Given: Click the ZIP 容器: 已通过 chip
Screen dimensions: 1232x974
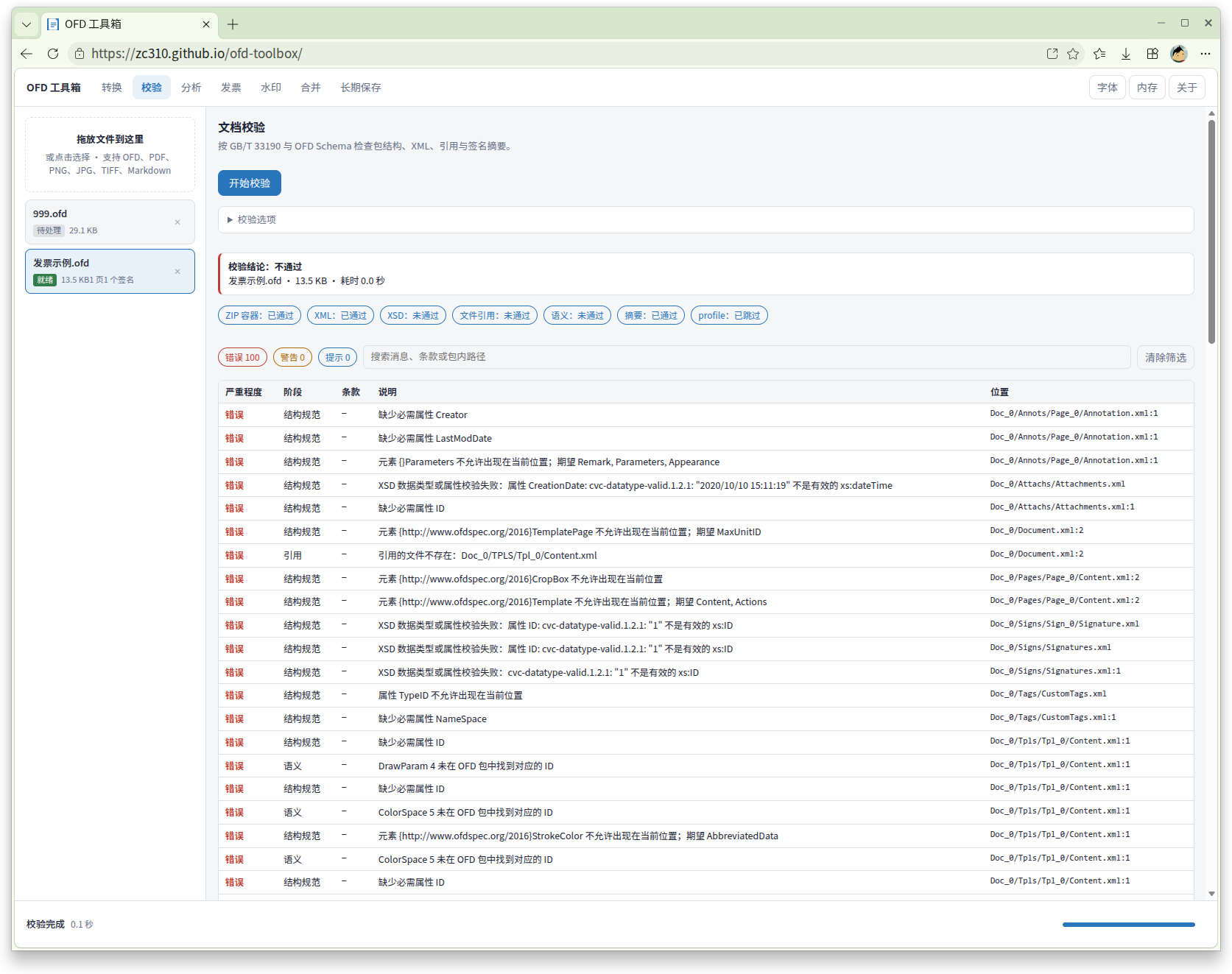Looking at the screenshot, I should pyautogui.click(x=259, y=316).
